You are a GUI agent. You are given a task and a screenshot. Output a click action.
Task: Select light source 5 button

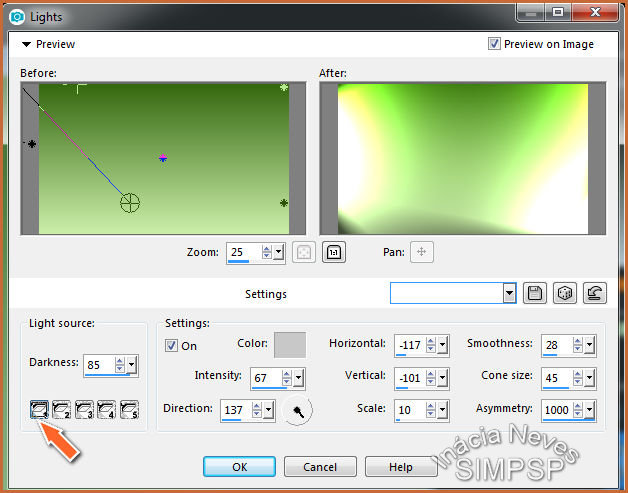pos(128,408)
